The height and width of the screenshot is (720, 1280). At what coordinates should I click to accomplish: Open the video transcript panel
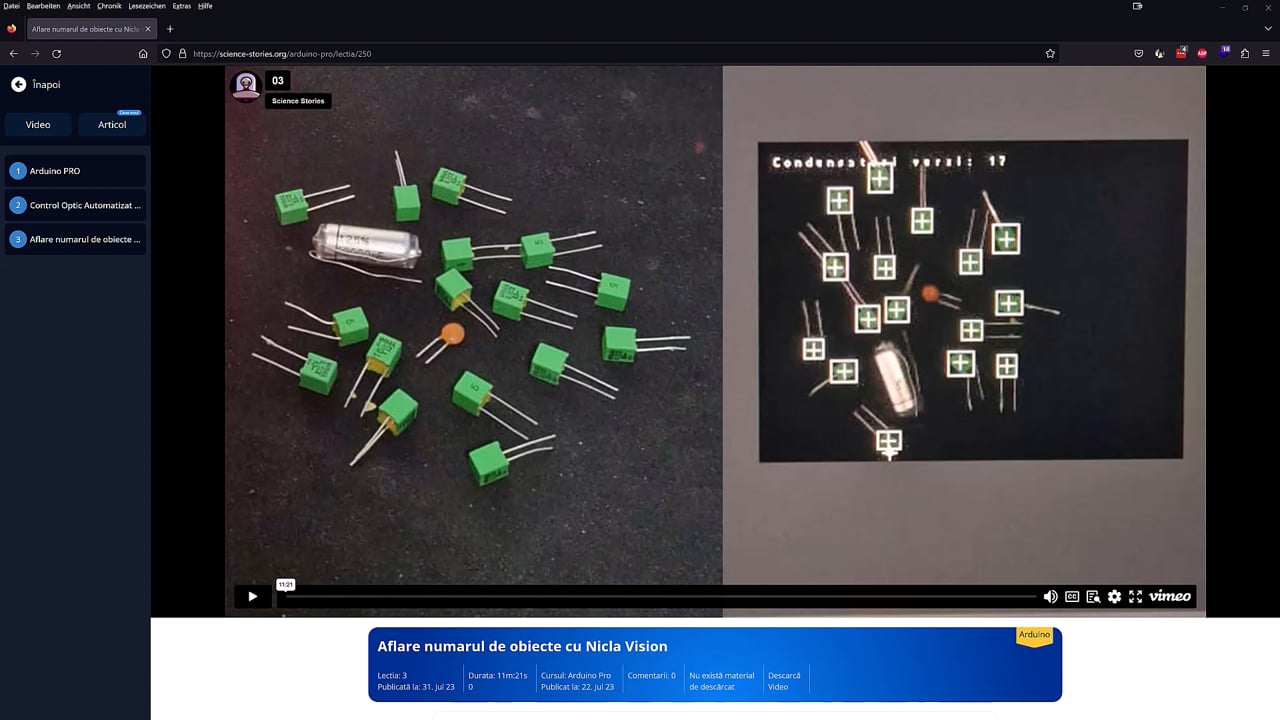pyautogui.click(x=1093, y=597)
